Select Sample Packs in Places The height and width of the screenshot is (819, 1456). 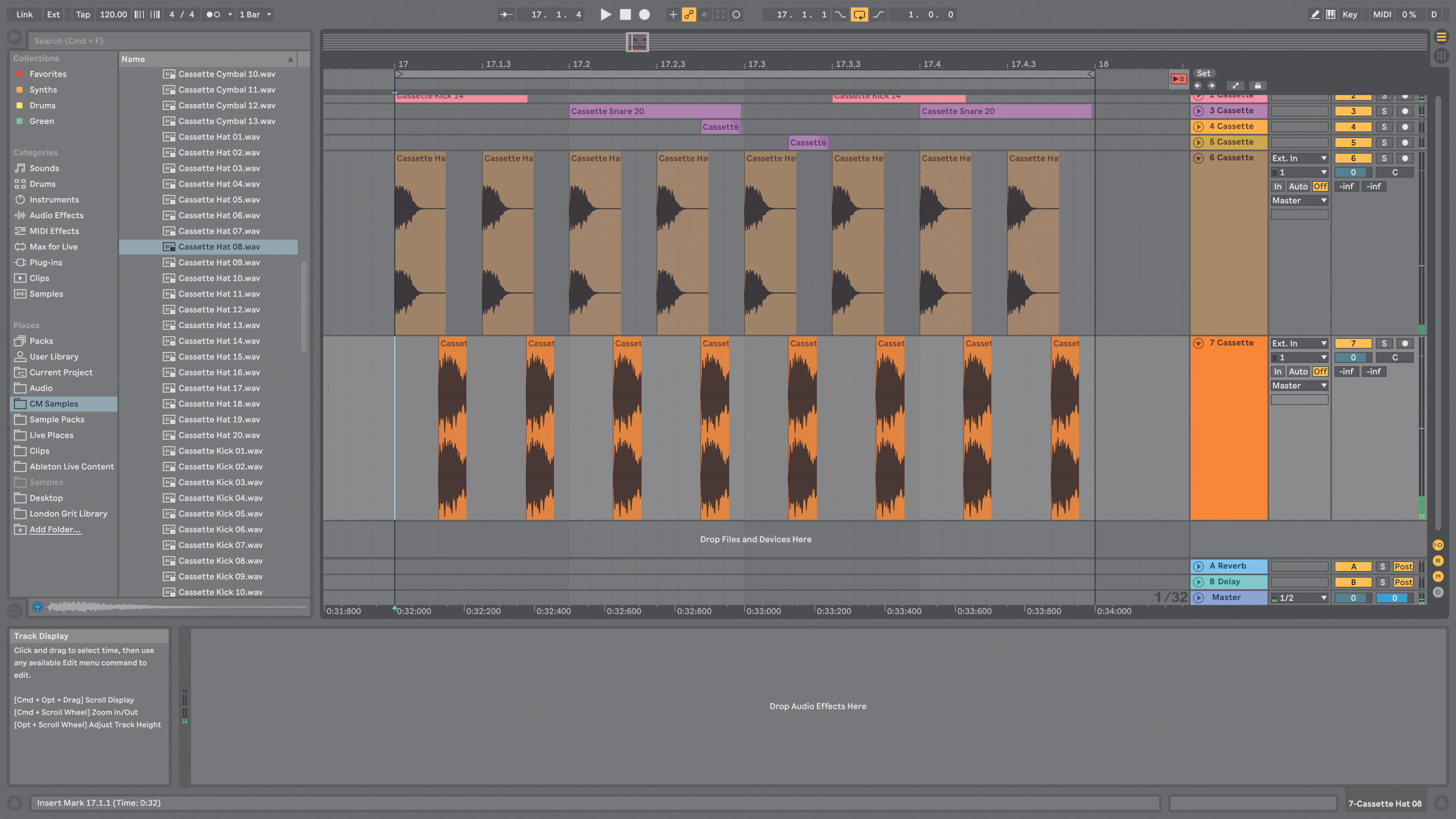(56, 419)
